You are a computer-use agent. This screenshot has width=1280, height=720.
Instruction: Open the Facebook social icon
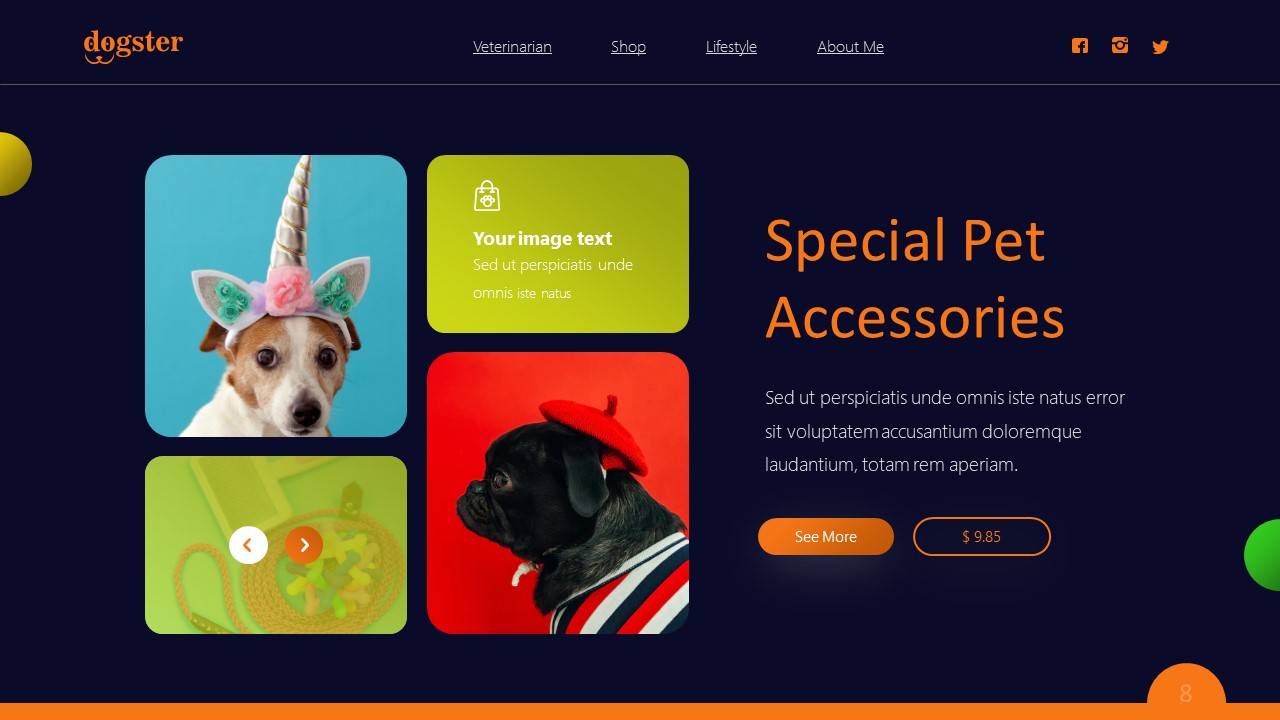(1080, 46)
